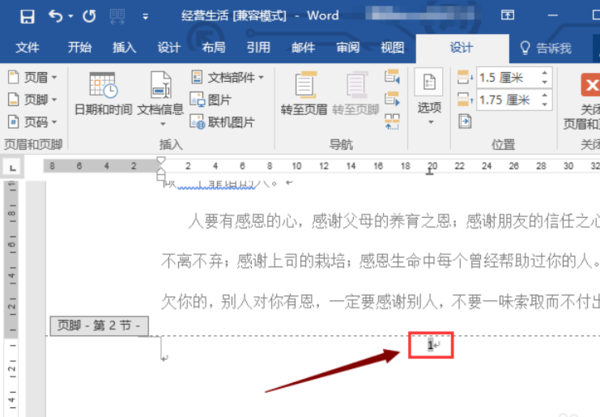Insert 联机图片

click(x=222, y=122)
